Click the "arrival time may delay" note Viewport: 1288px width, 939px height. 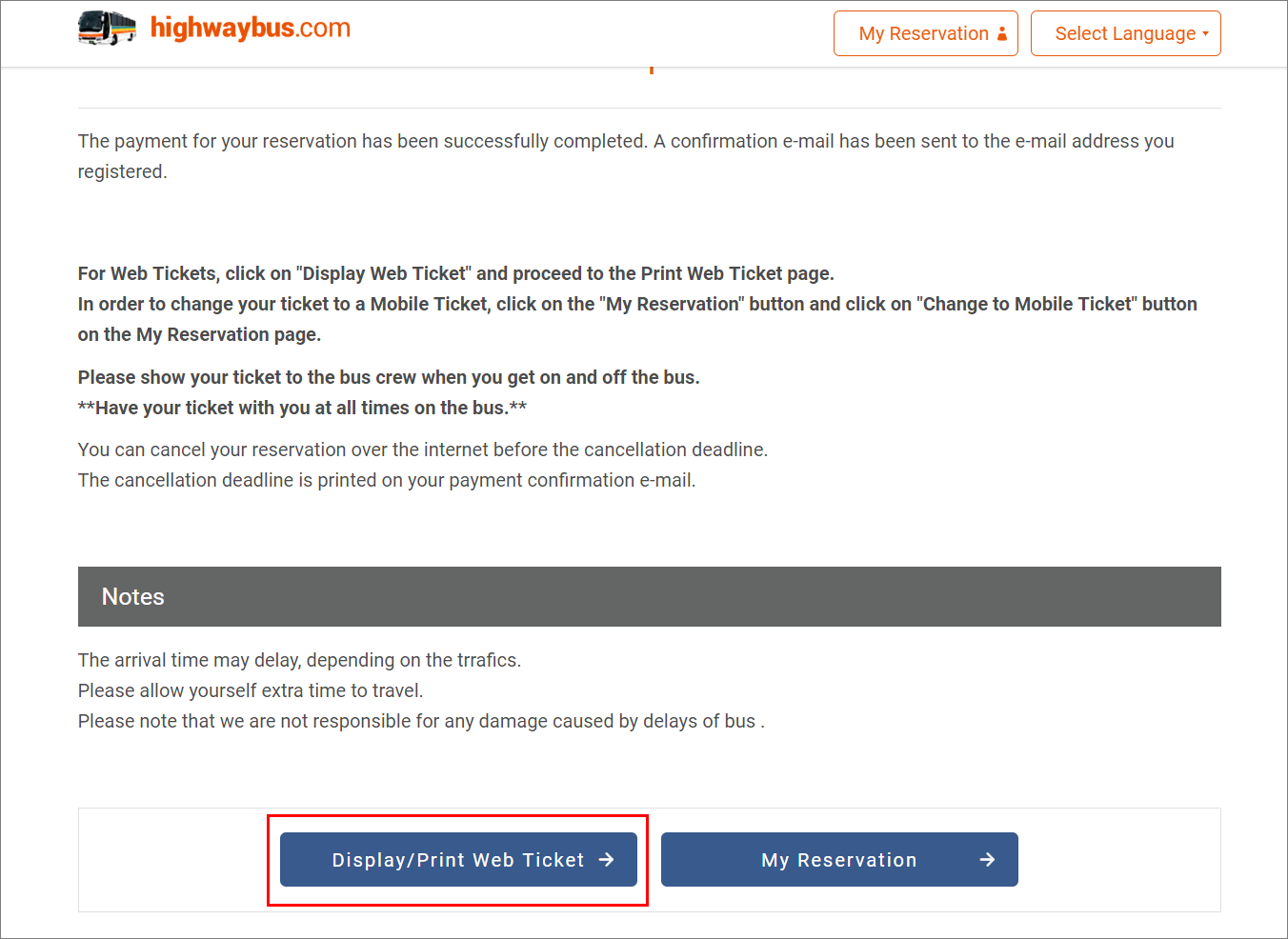click(x=299, y=661)
